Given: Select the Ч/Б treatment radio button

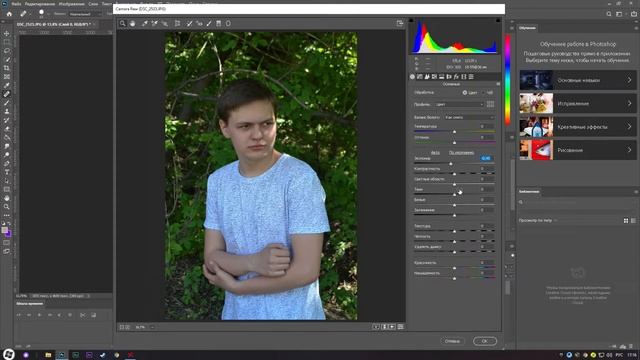Looking at the screenshot, I should pyautogui.click(x=484, y=93).
